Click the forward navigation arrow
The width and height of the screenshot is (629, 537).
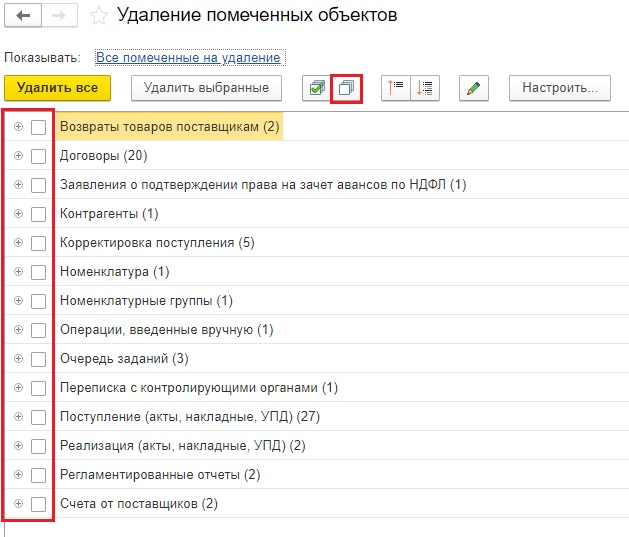tap(57, 16)
